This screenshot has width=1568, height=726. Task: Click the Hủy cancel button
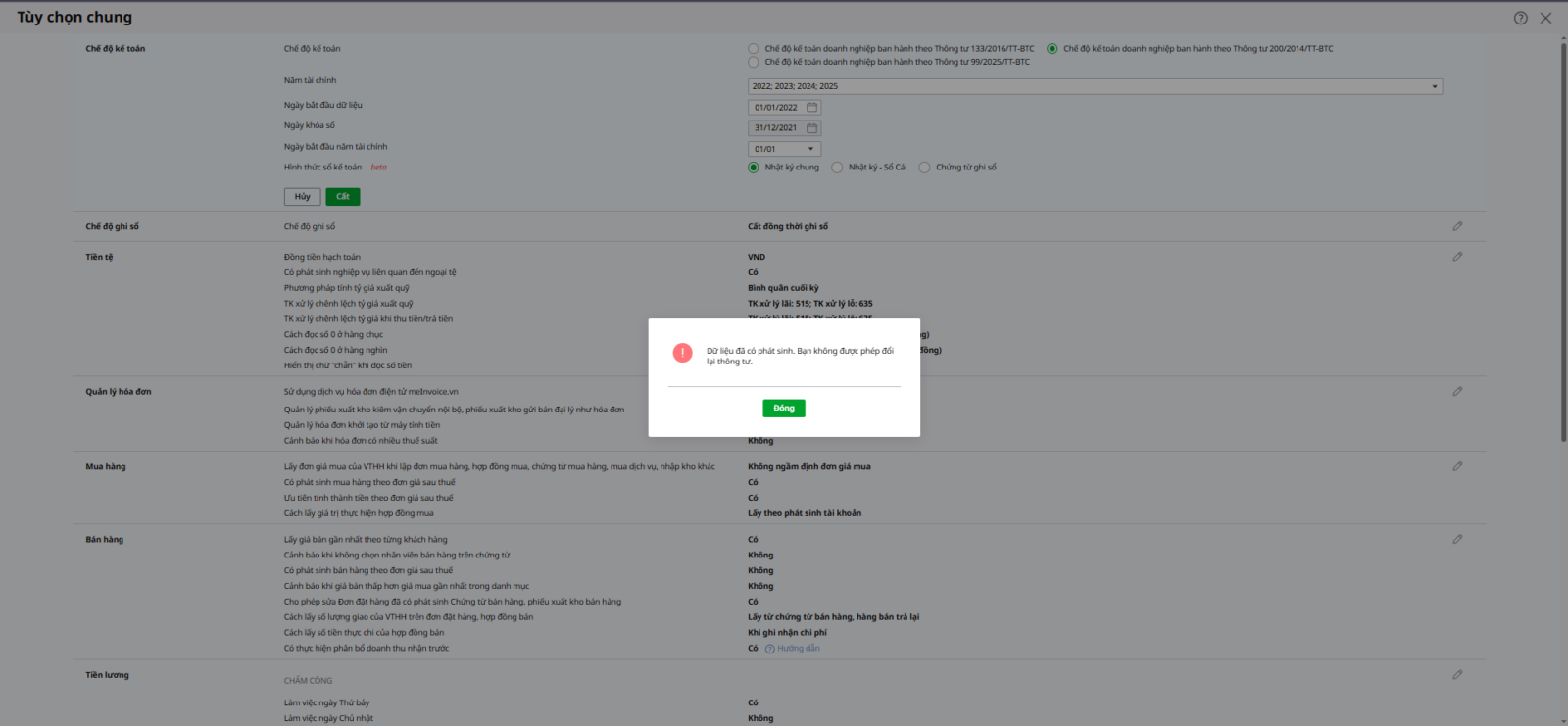click(x=302, y=197)
